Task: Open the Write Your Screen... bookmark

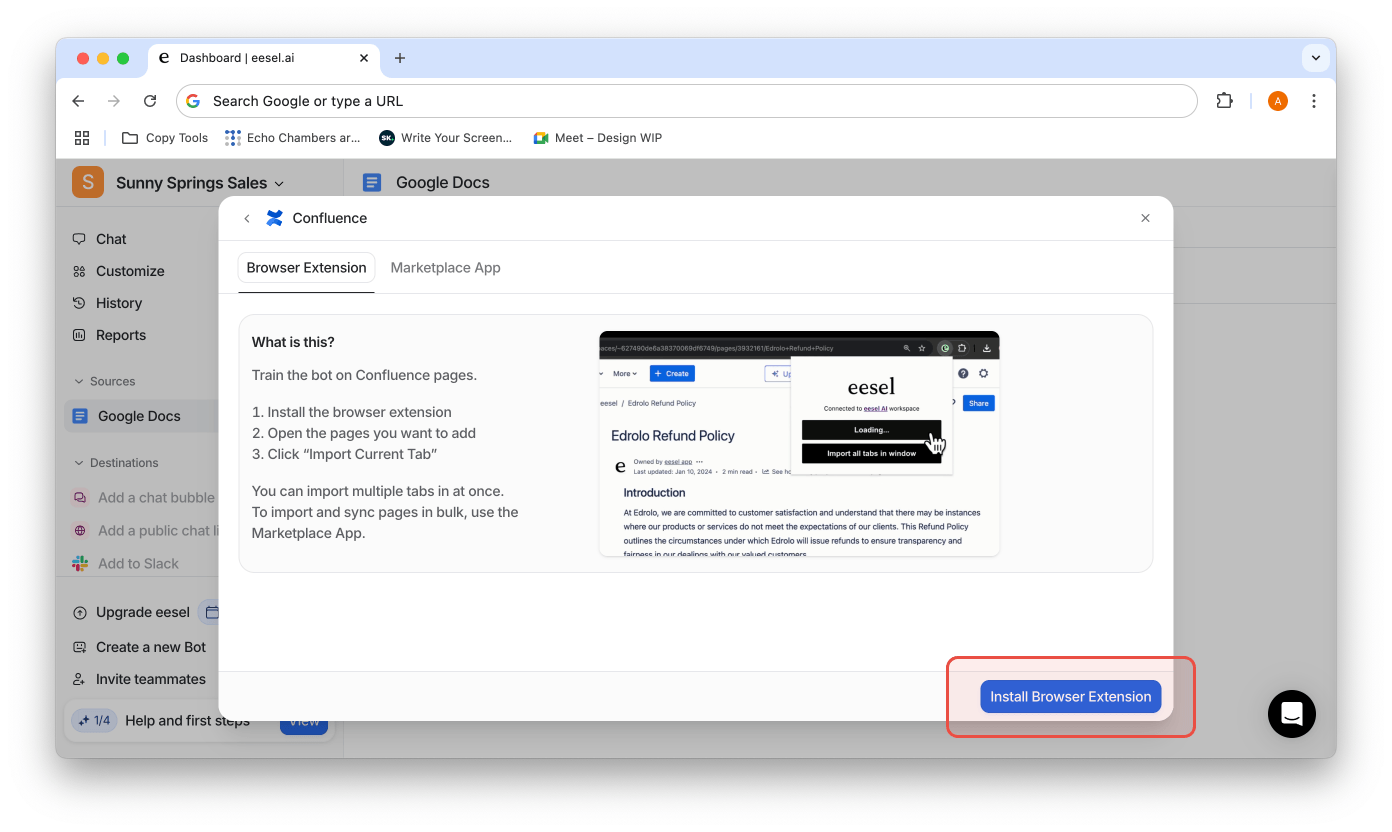Action: pos(446,138)
